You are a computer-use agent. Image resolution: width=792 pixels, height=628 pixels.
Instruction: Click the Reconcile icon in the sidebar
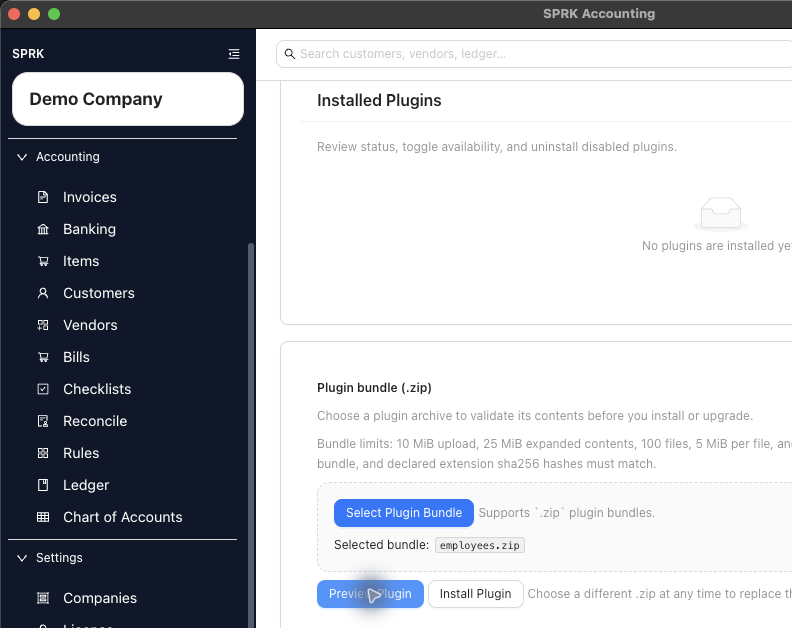(x=43, y=421)
